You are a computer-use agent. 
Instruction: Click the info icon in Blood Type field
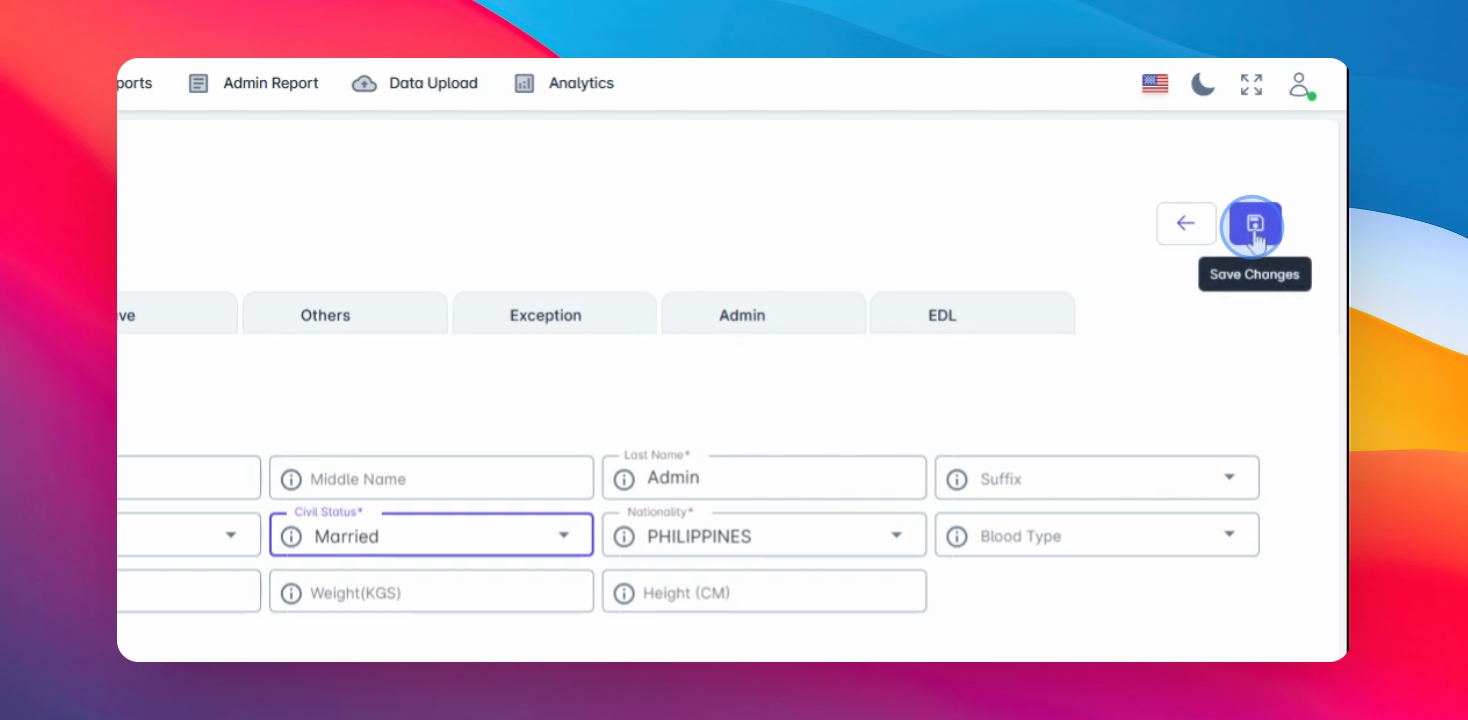click(957, 537)
